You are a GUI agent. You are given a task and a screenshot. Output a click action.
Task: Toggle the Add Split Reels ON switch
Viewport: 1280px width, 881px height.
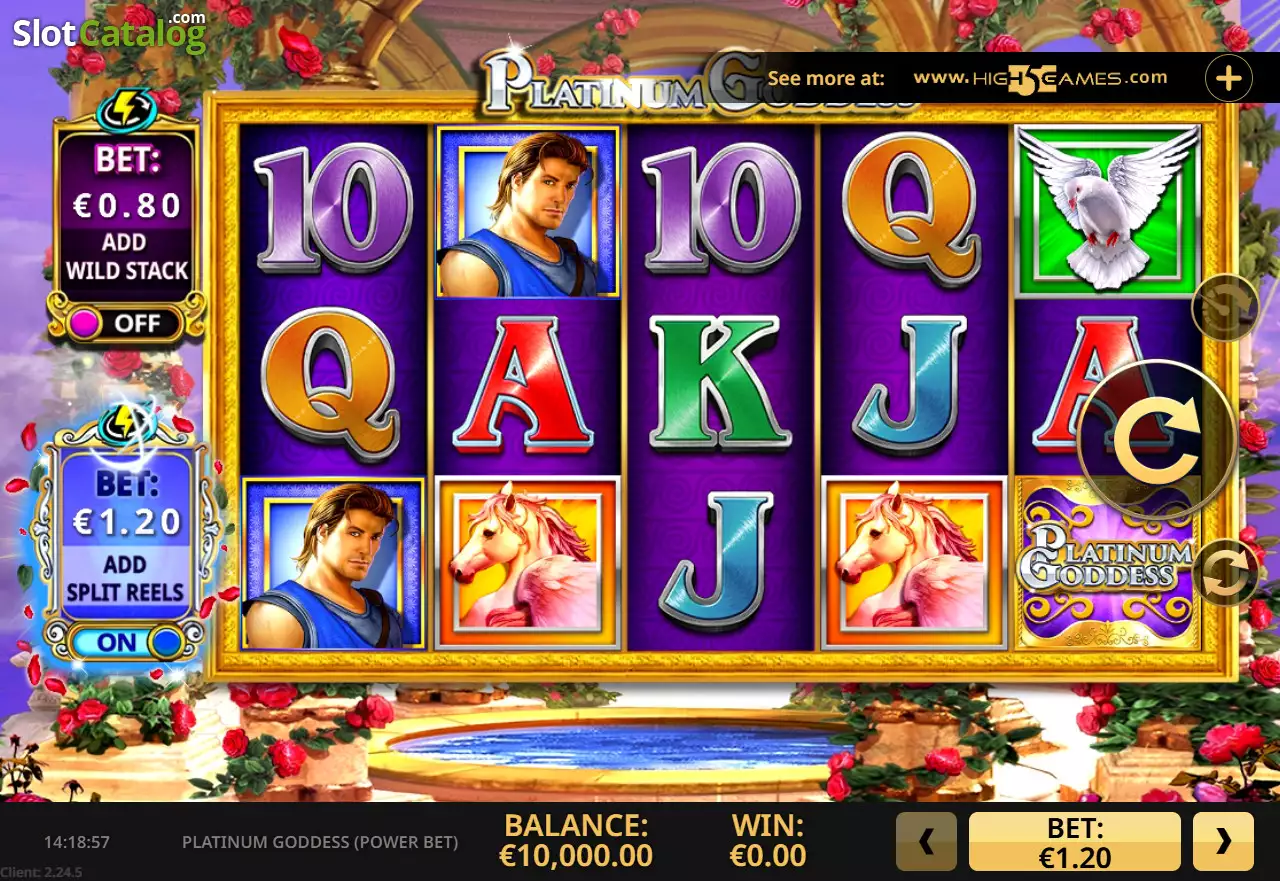point(127,643)
